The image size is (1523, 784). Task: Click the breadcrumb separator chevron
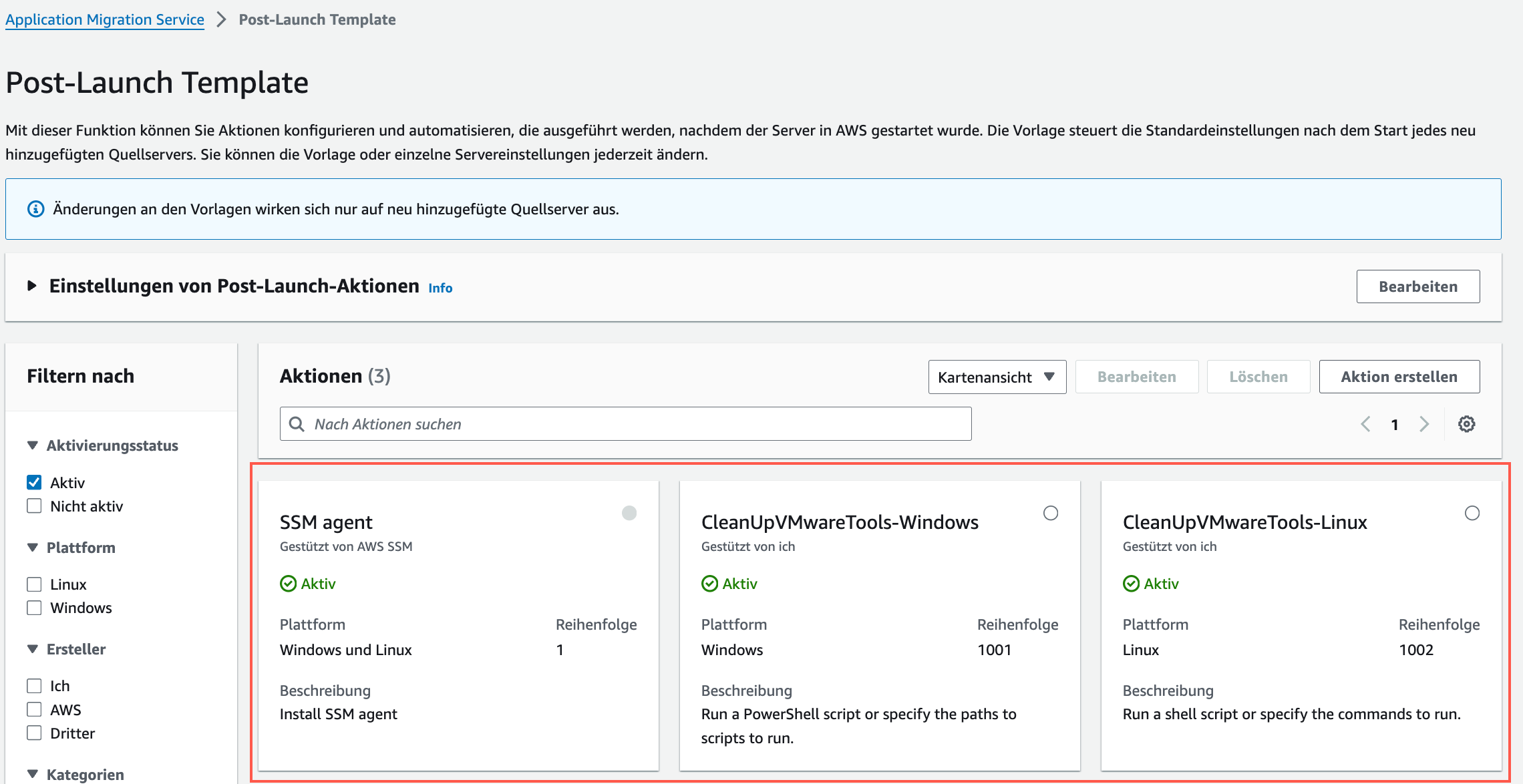(x=221, y=19)
